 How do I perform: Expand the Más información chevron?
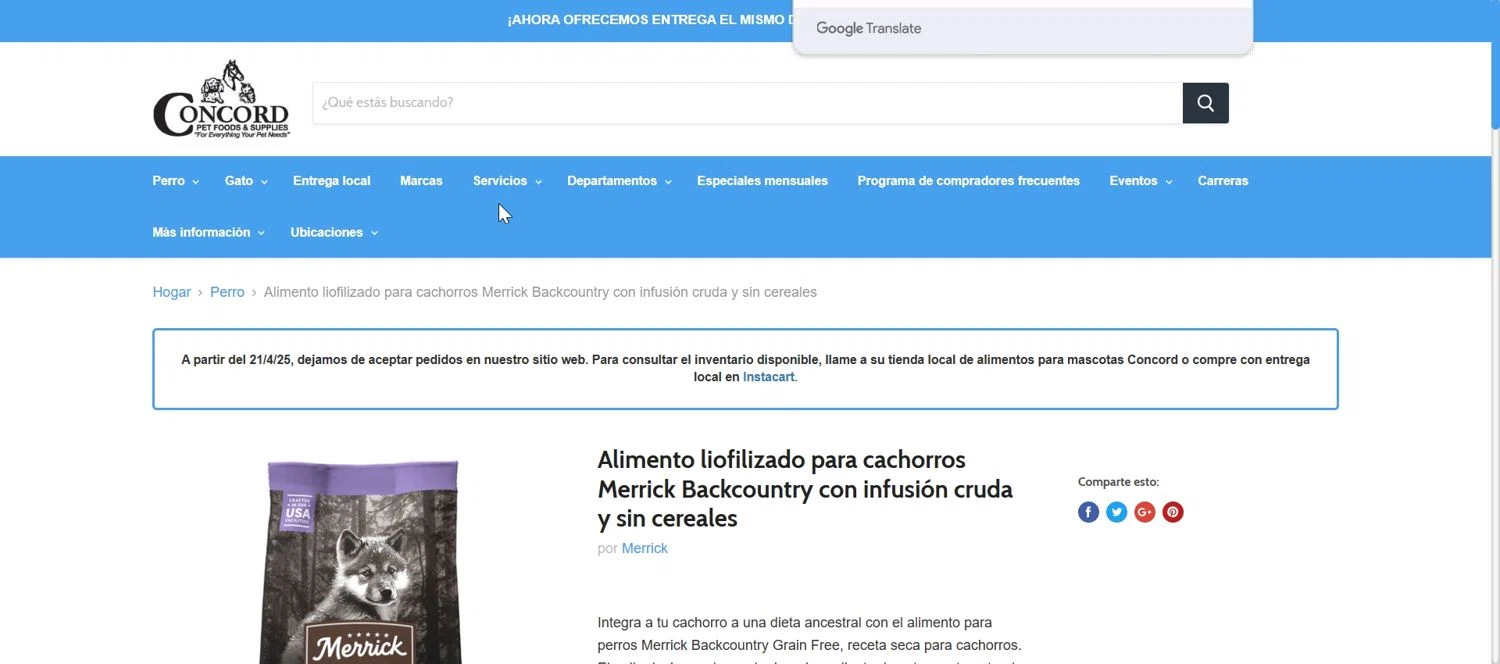coord(261,233)
